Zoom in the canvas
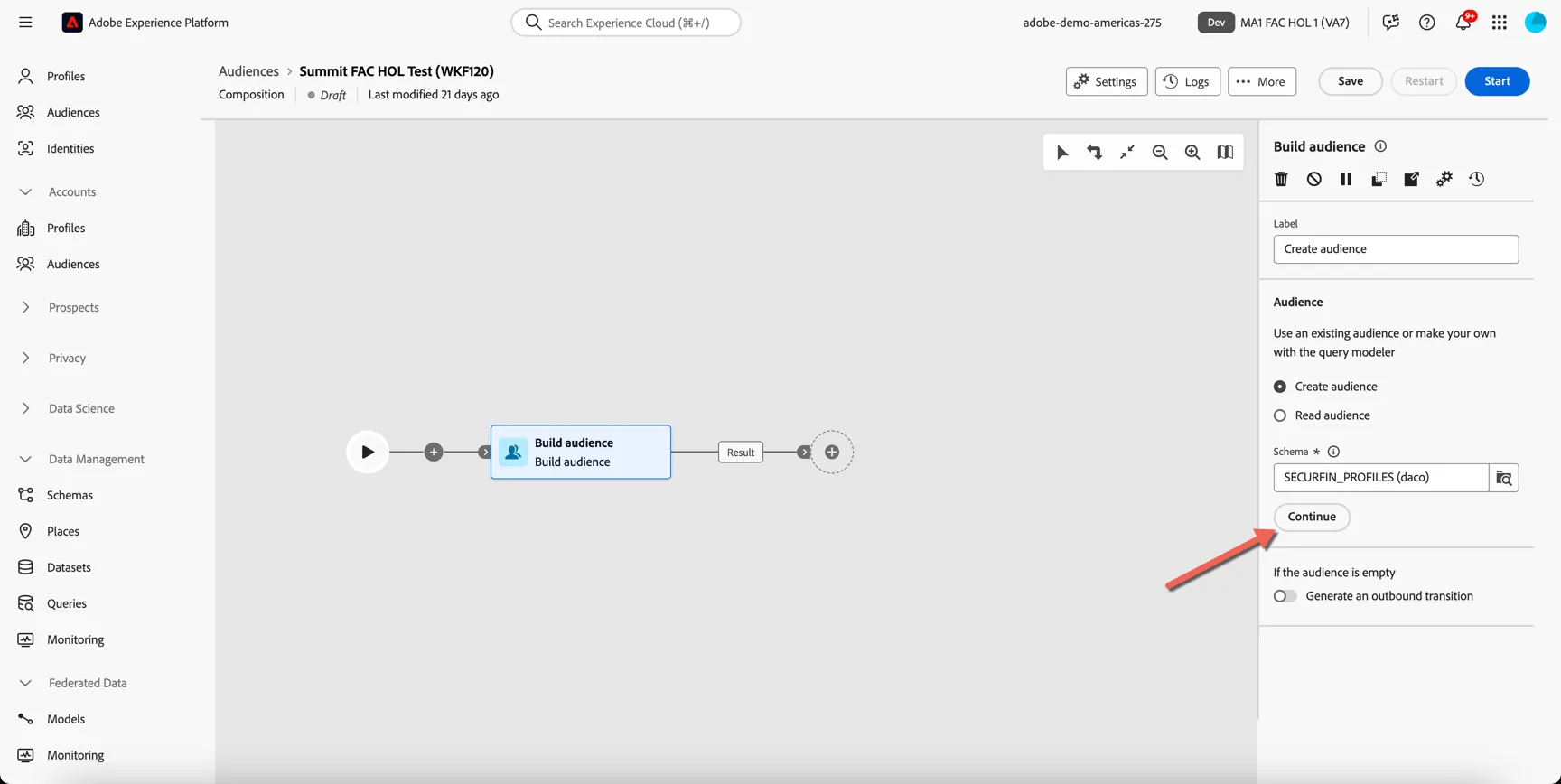The image size is (1561, 784). 1192,153
